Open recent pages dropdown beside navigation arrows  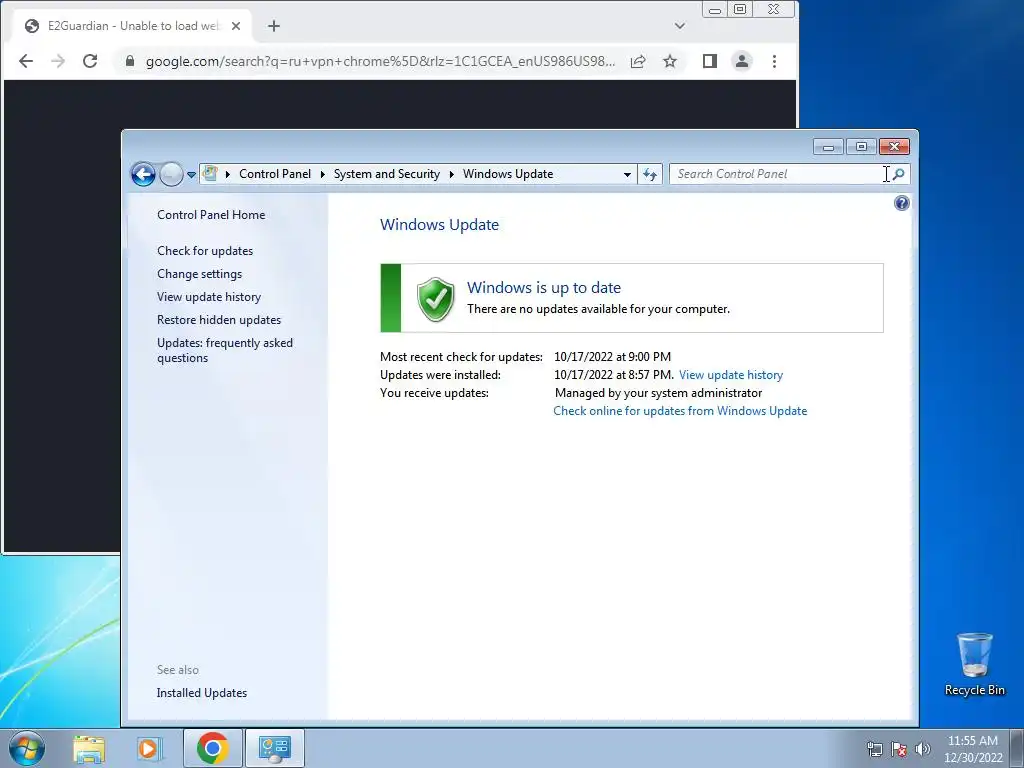pyautogui.click(x=191, y=174)
